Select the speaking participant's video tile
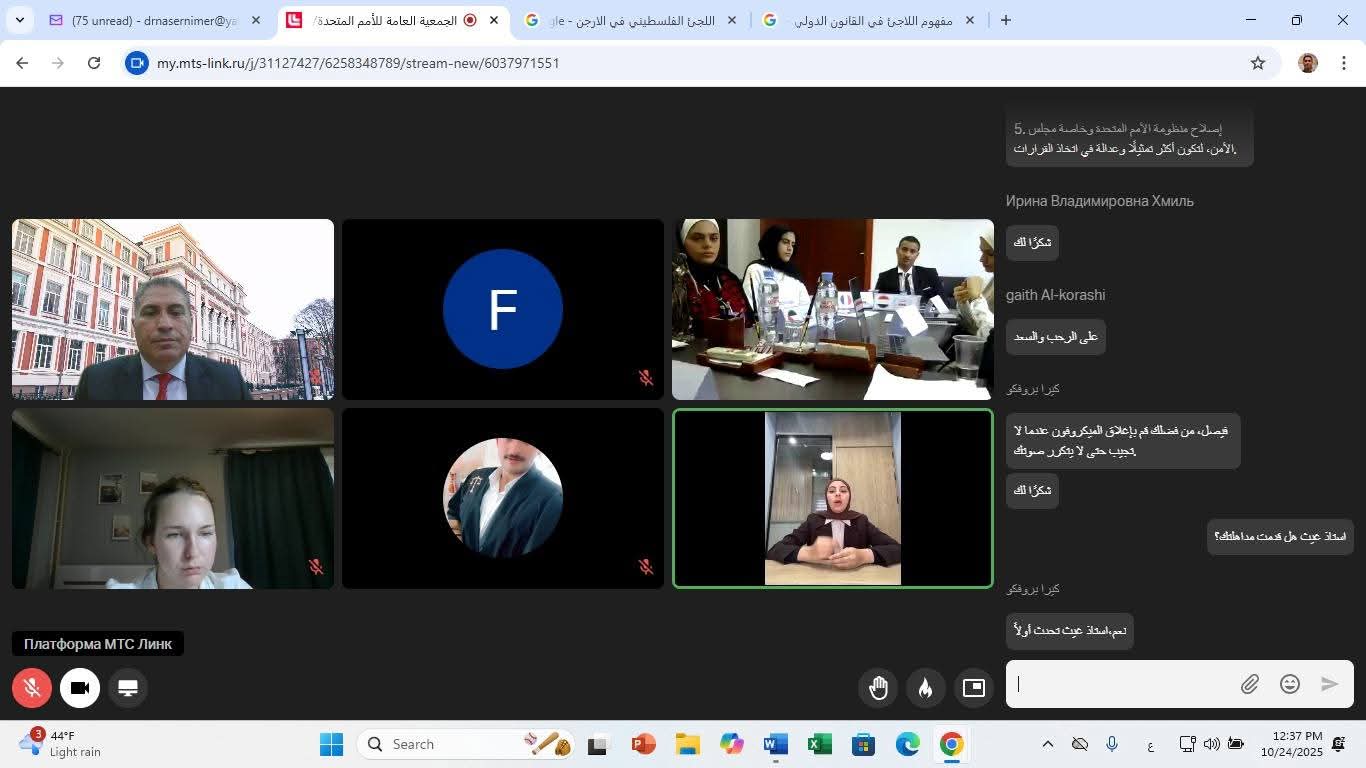Screen dimensions: 1366x768 tap(833, 498)
